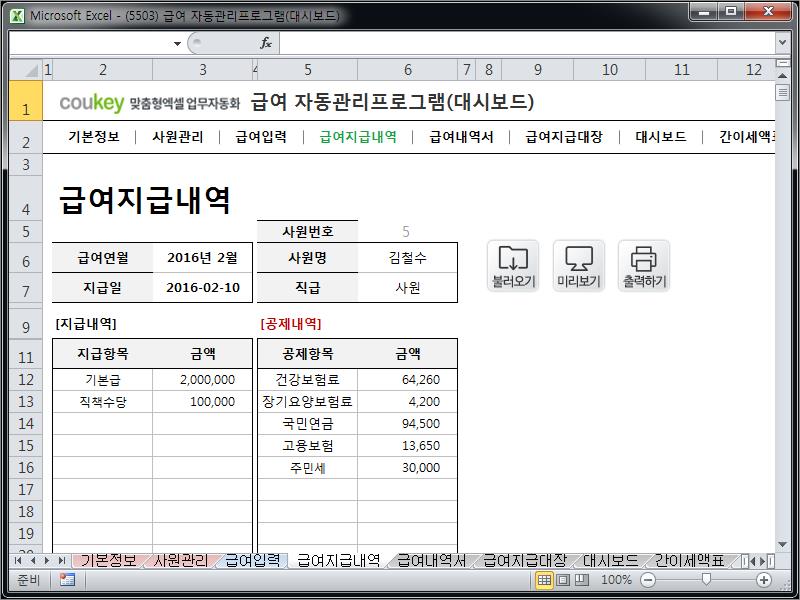800x600 pixels.
Task: Select the 주민세 cell
Action: point(308,467)
